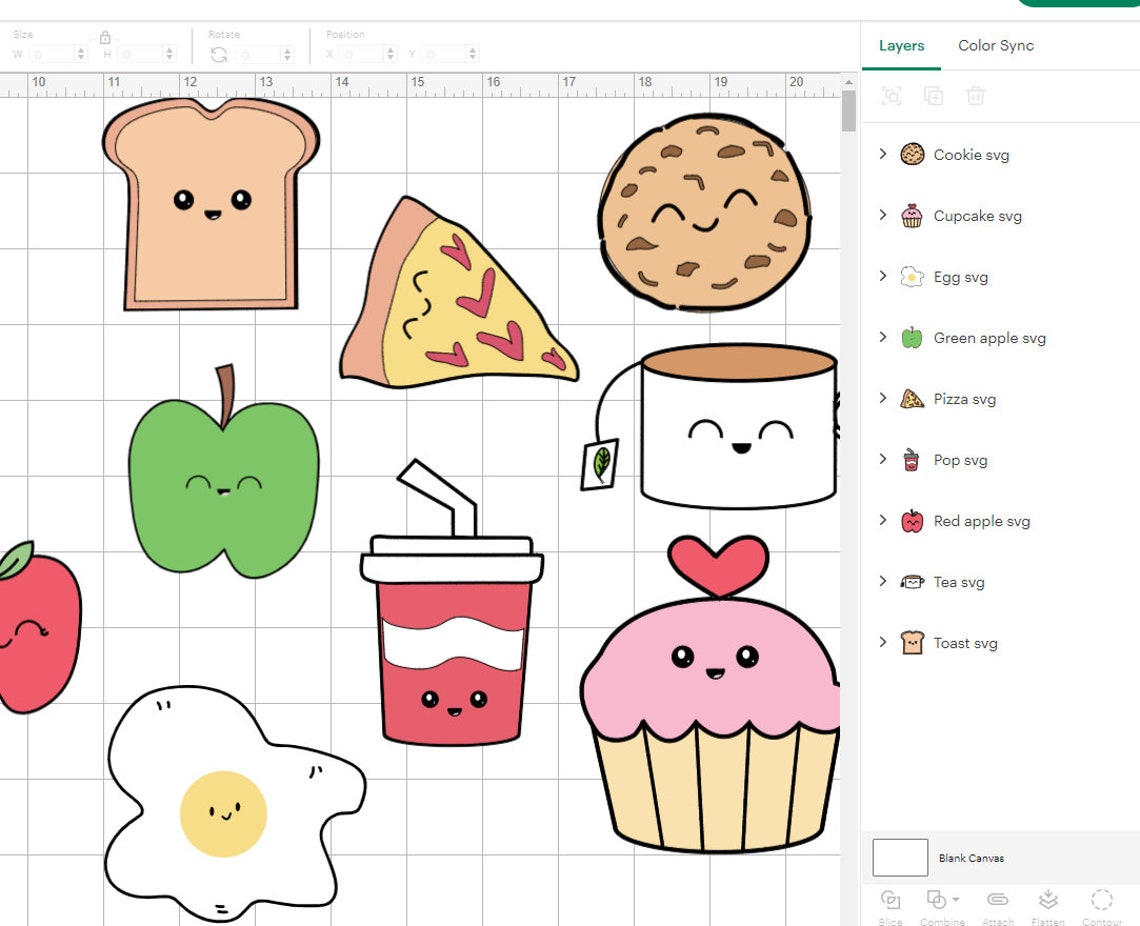Screen dimensions: 1140x926
Task: Click the Egg layer thumbnail
Action: click(912, 276)
